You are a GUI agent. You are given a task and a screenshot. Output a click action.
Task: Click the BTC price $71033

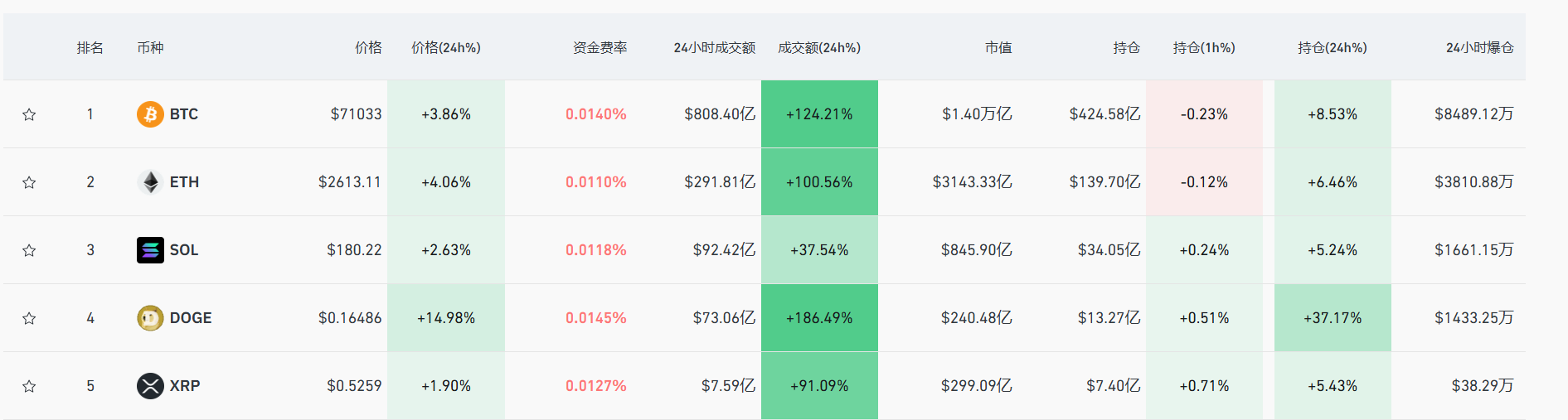point(356,114)
